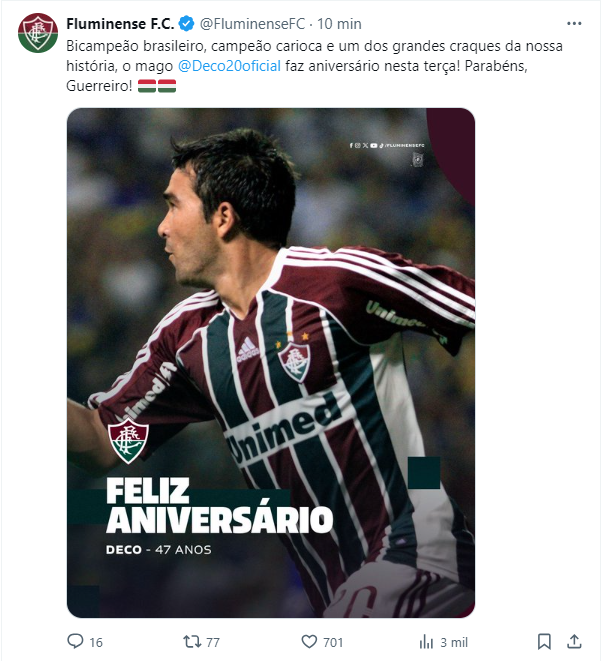Click the reply count 16
Screen dimensions: 602x661
point(96,642)
